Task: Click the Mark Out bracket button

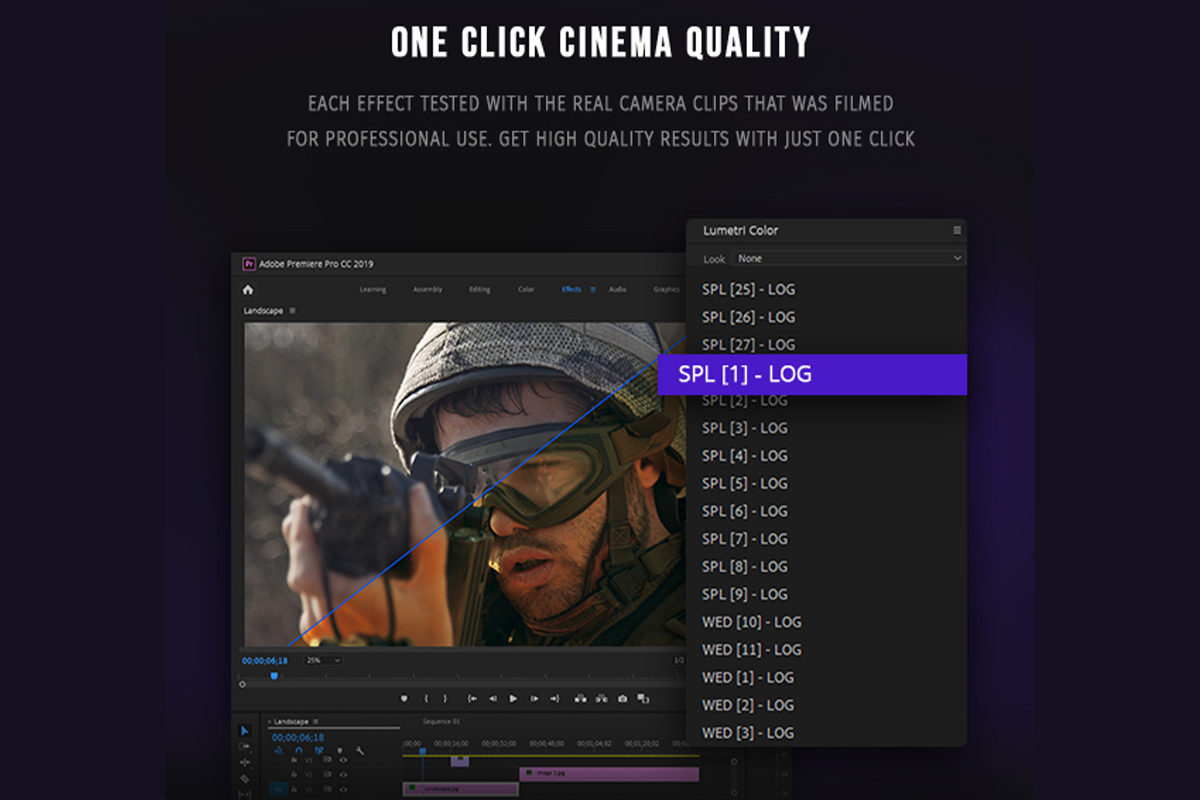Action: pos(445,698)
